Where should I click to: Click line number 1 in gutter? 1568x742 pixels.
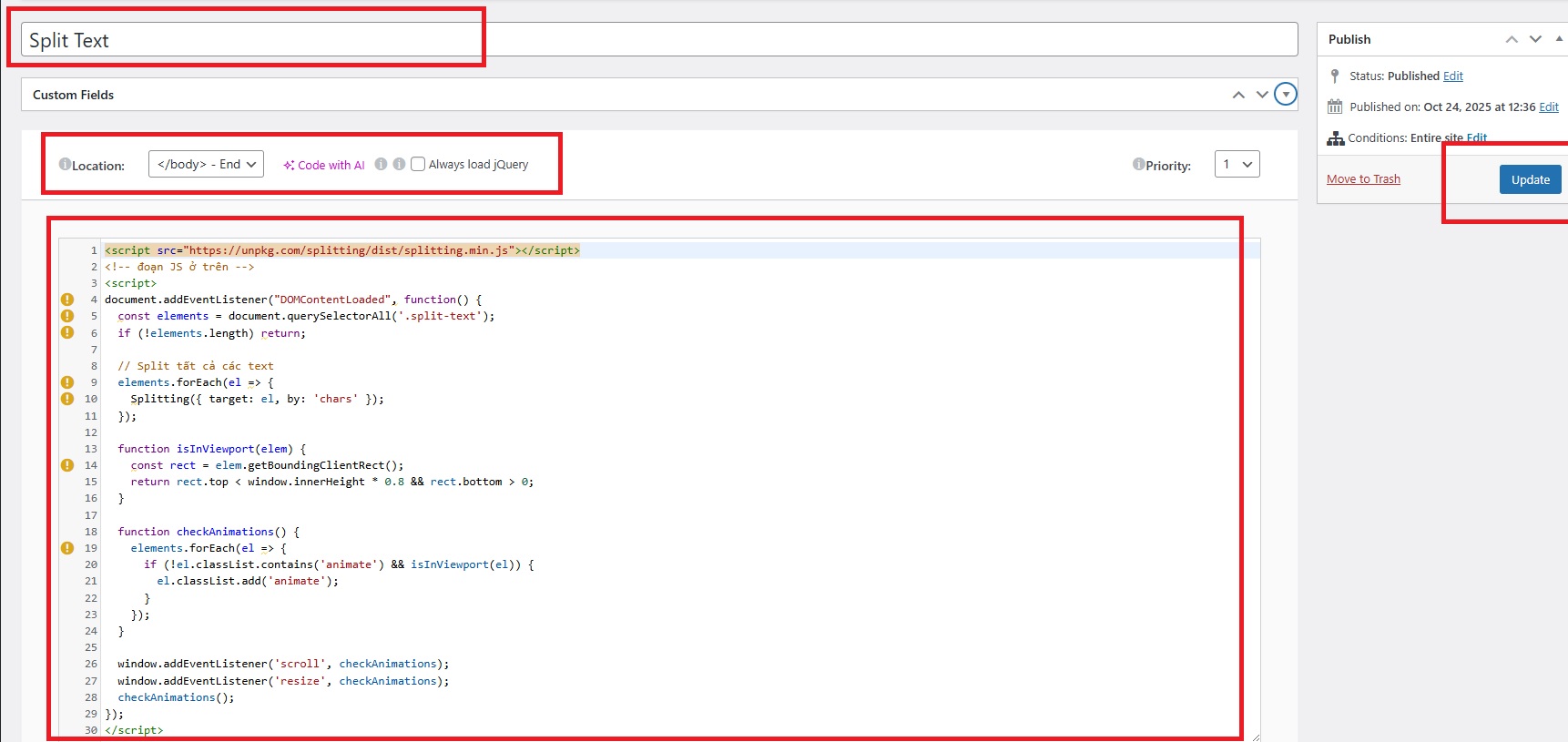tap(94, 250)
